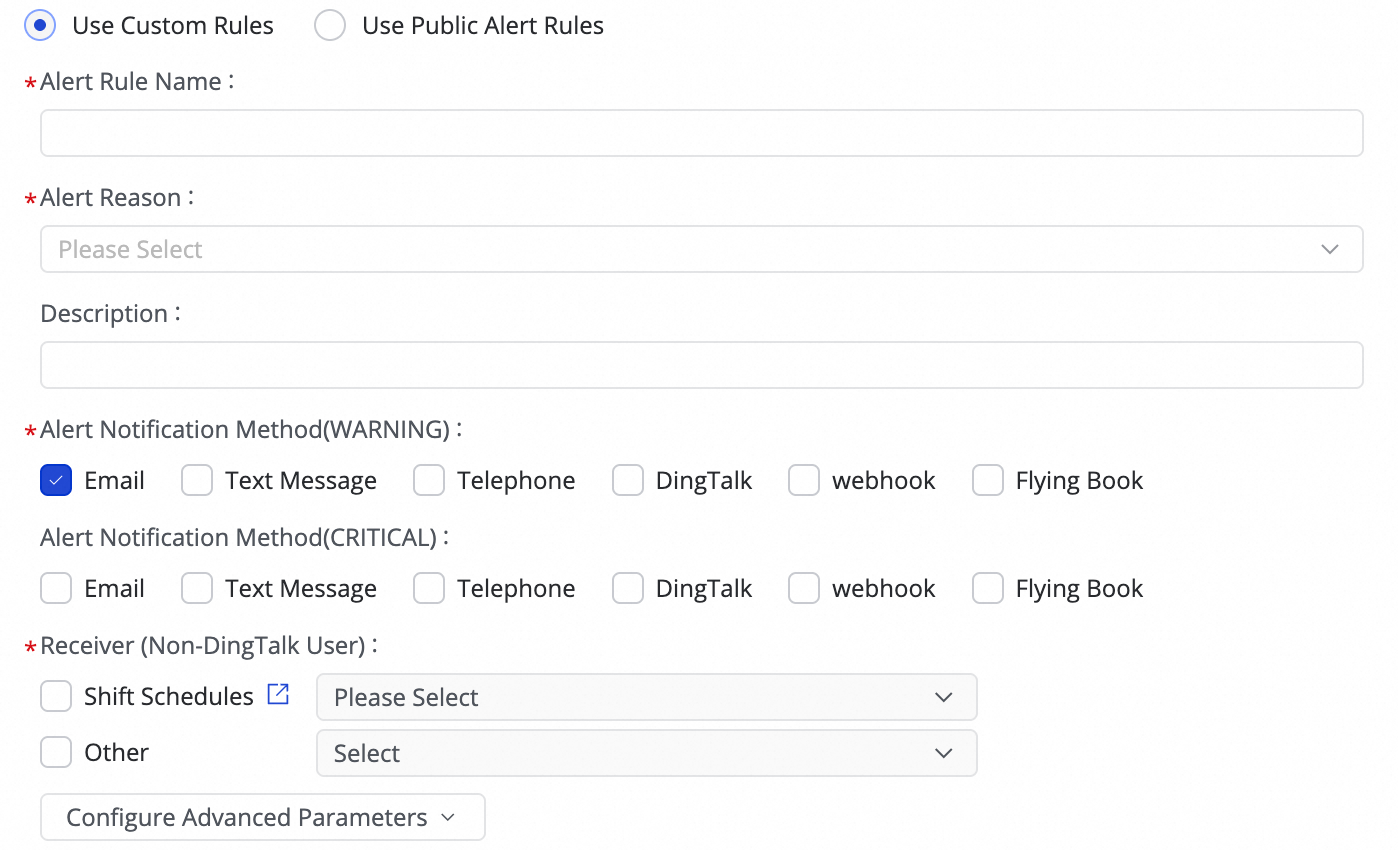1398x850 pixels.
Task: Open the Other receiver Select dropdown
Action: [x=646, y=753]
